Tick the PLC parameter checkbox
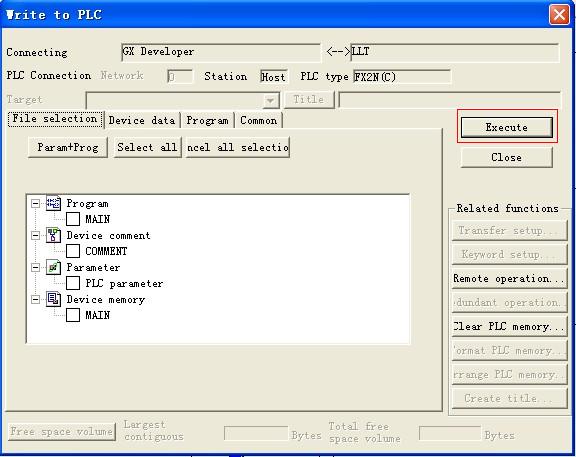 (73, 283)
